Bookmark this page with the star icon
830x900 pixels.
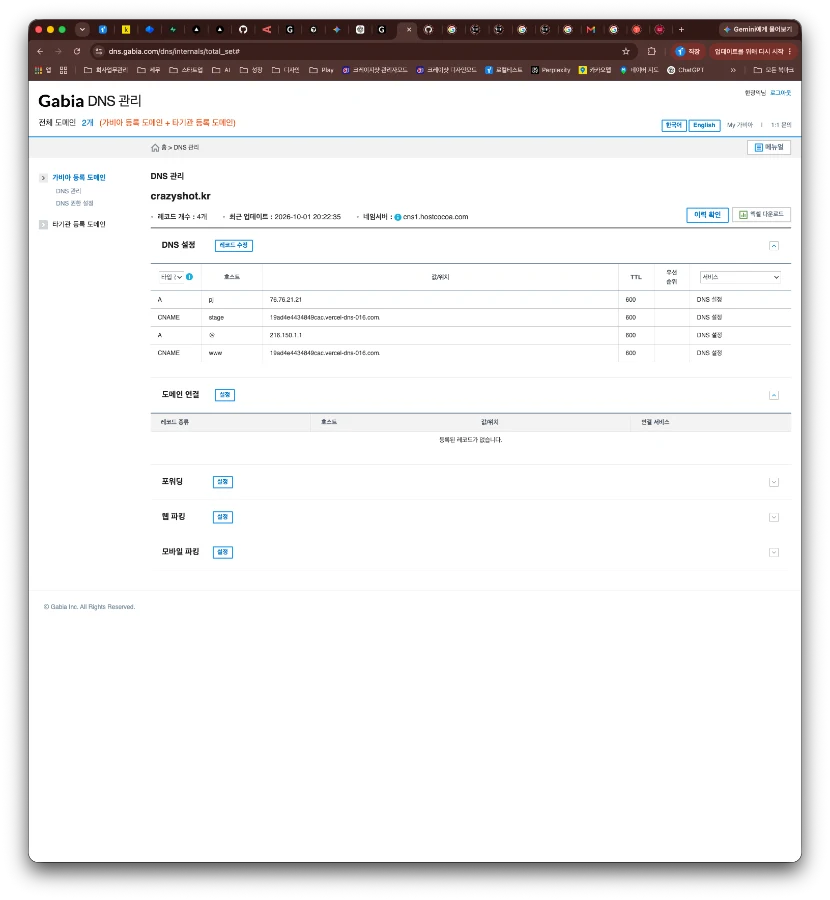pos(626,52)
